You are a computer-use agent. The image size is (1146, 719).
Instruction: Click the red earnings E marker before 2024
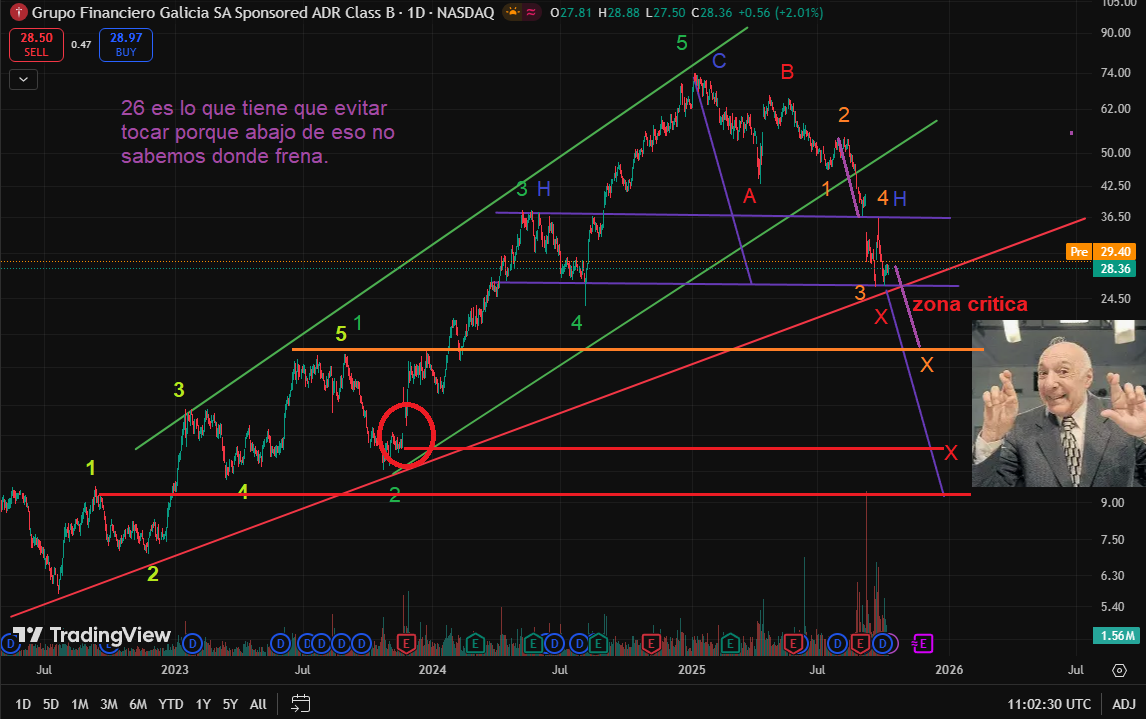tap(406, 644)
